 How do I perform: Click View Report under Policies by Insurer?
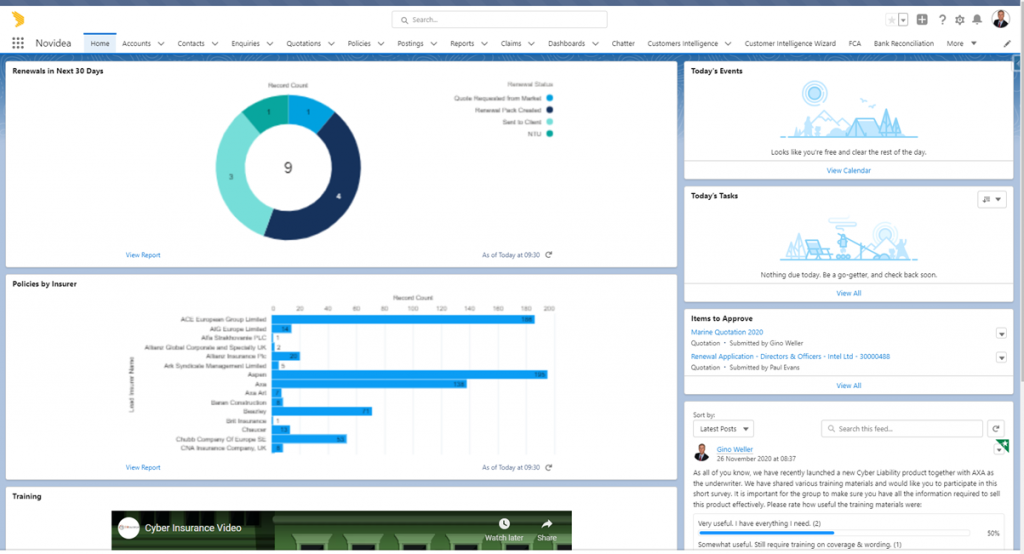tap(143, 467)
